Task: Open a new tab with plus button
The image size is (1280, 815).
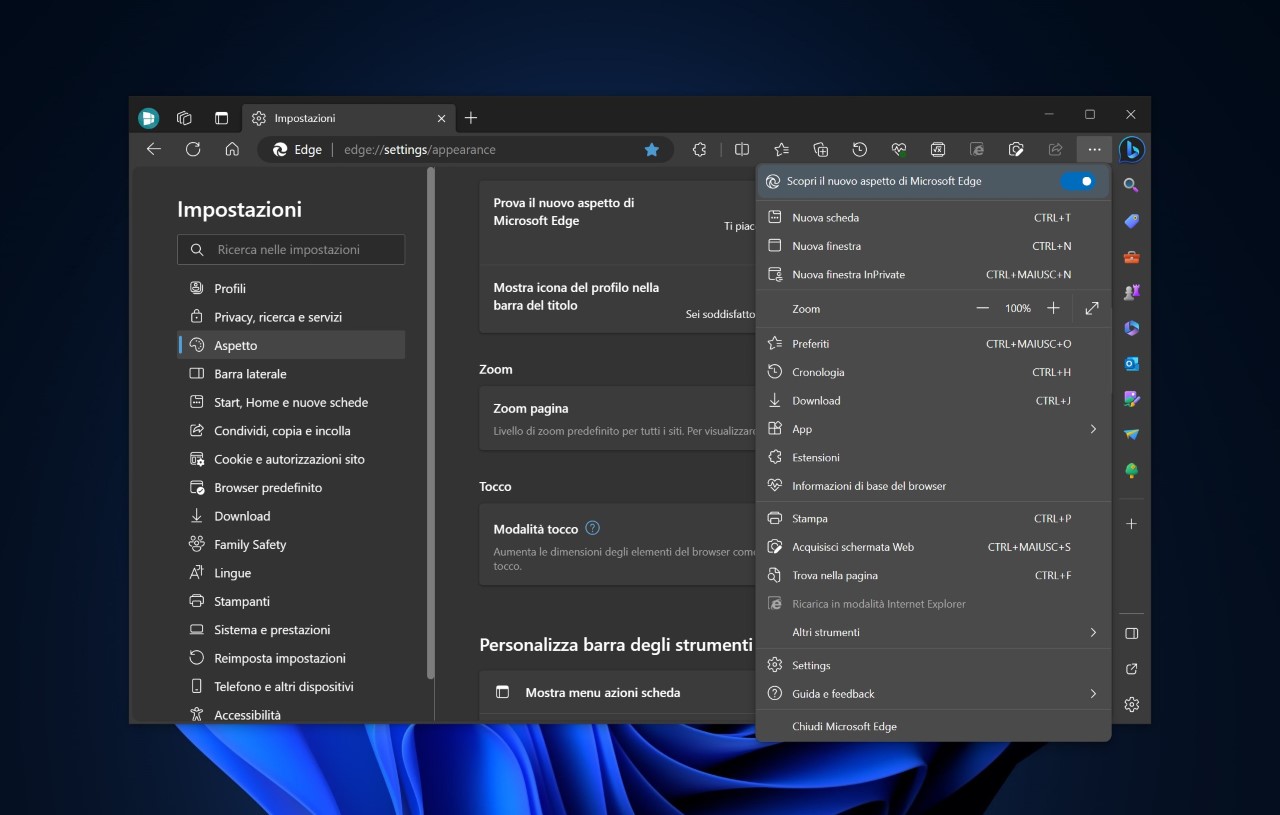Action: pyautogui.click(x=471, y=118)
